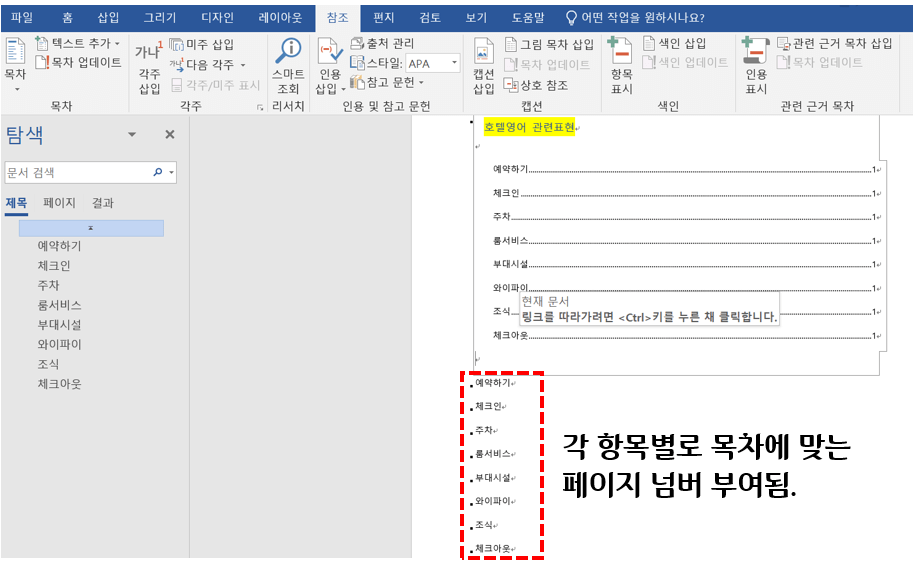The width and height of the screenshot is (913, 571).
Task: Click the highlighted jump-to-top bar
Action: 91,228
